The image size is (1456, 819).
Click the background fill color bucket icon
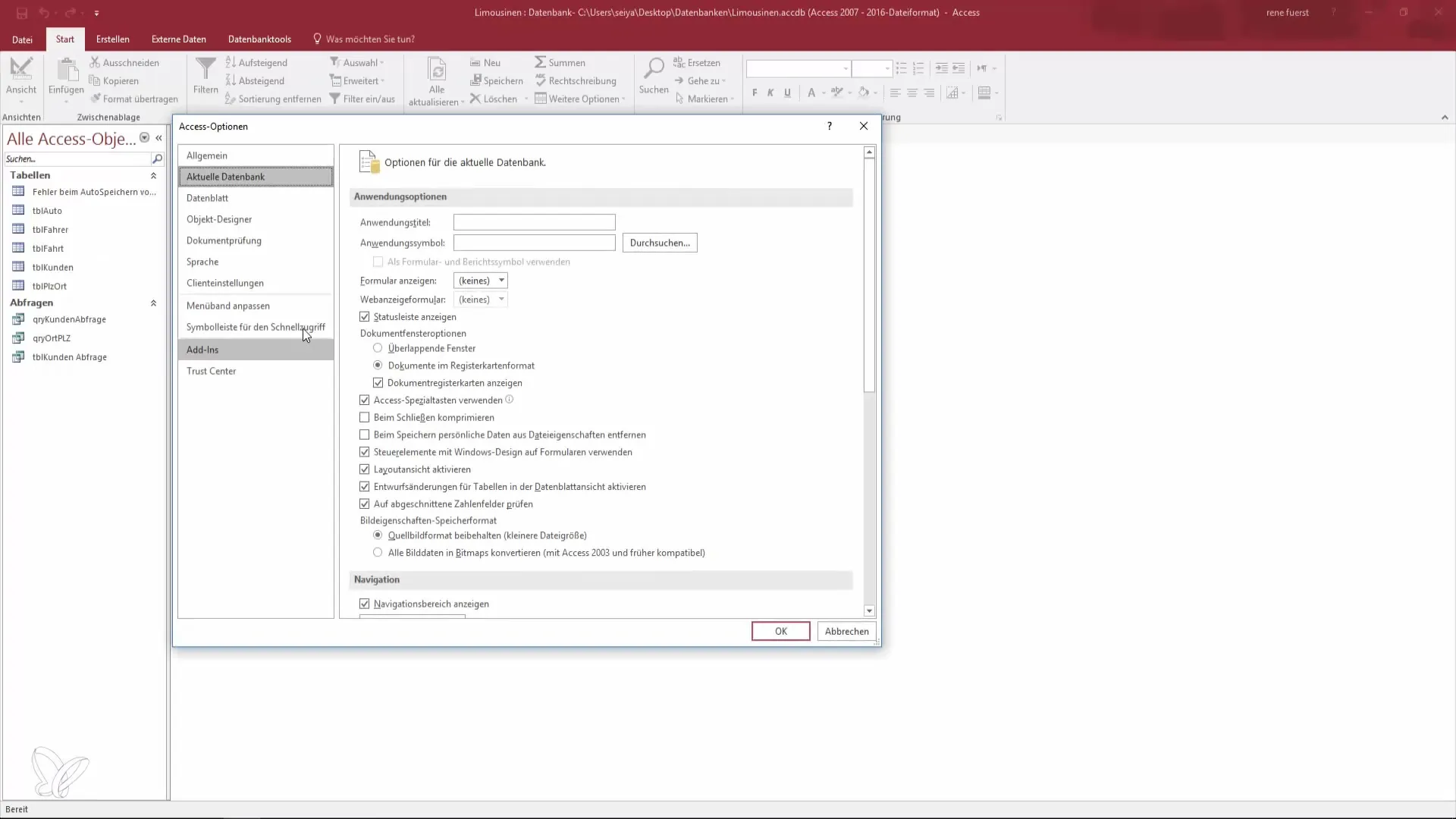tap(864, 93)
